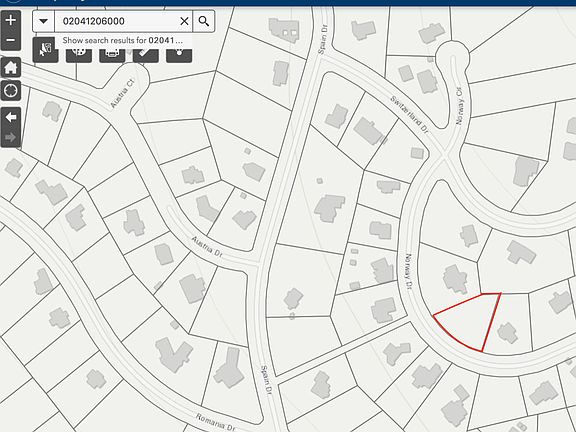576x432 pixels.
Task: Zoom out with the minus button
Action: click(11, 40)
